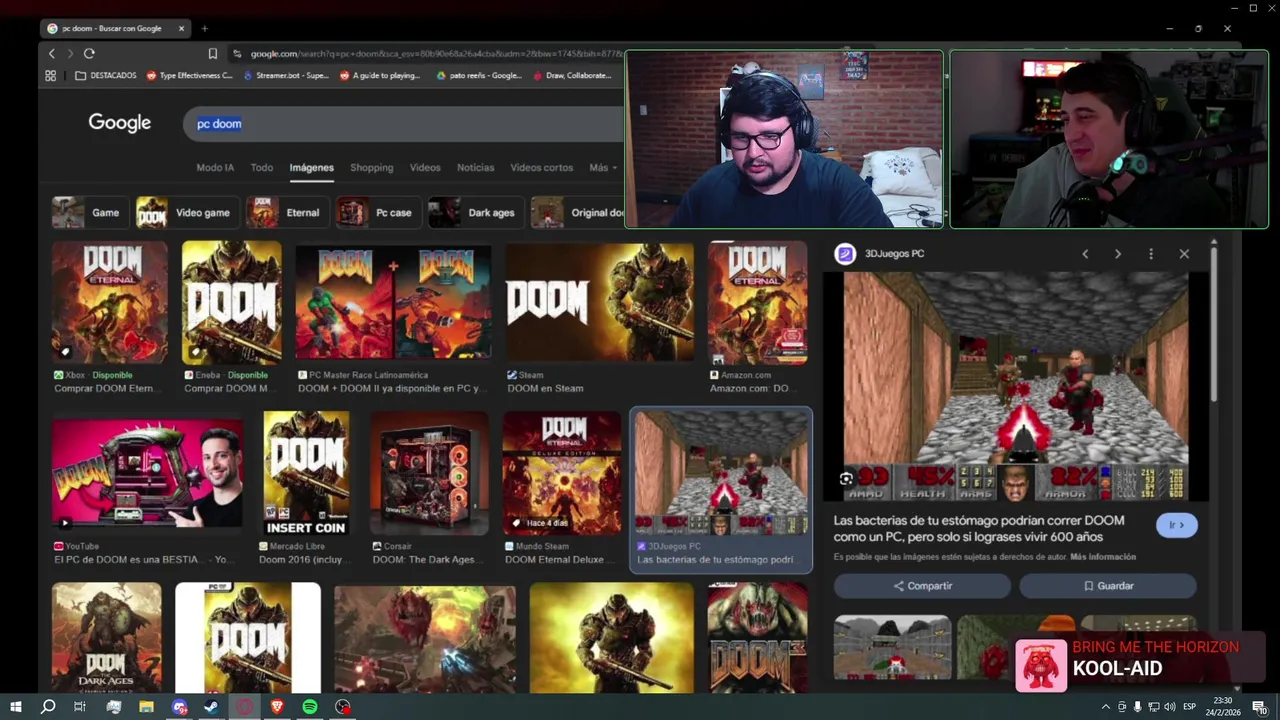Image resolution: width=1280 pixels, height=720 pixels.
Task: Apply the 'Pc case' filter chip
Action: point(377,213)
